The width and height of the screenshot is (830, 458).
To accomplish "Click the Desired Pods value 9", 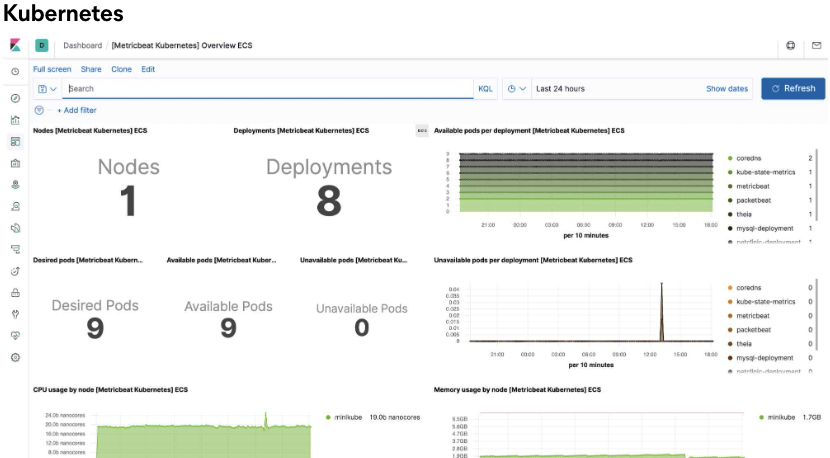I will point(95,328).
